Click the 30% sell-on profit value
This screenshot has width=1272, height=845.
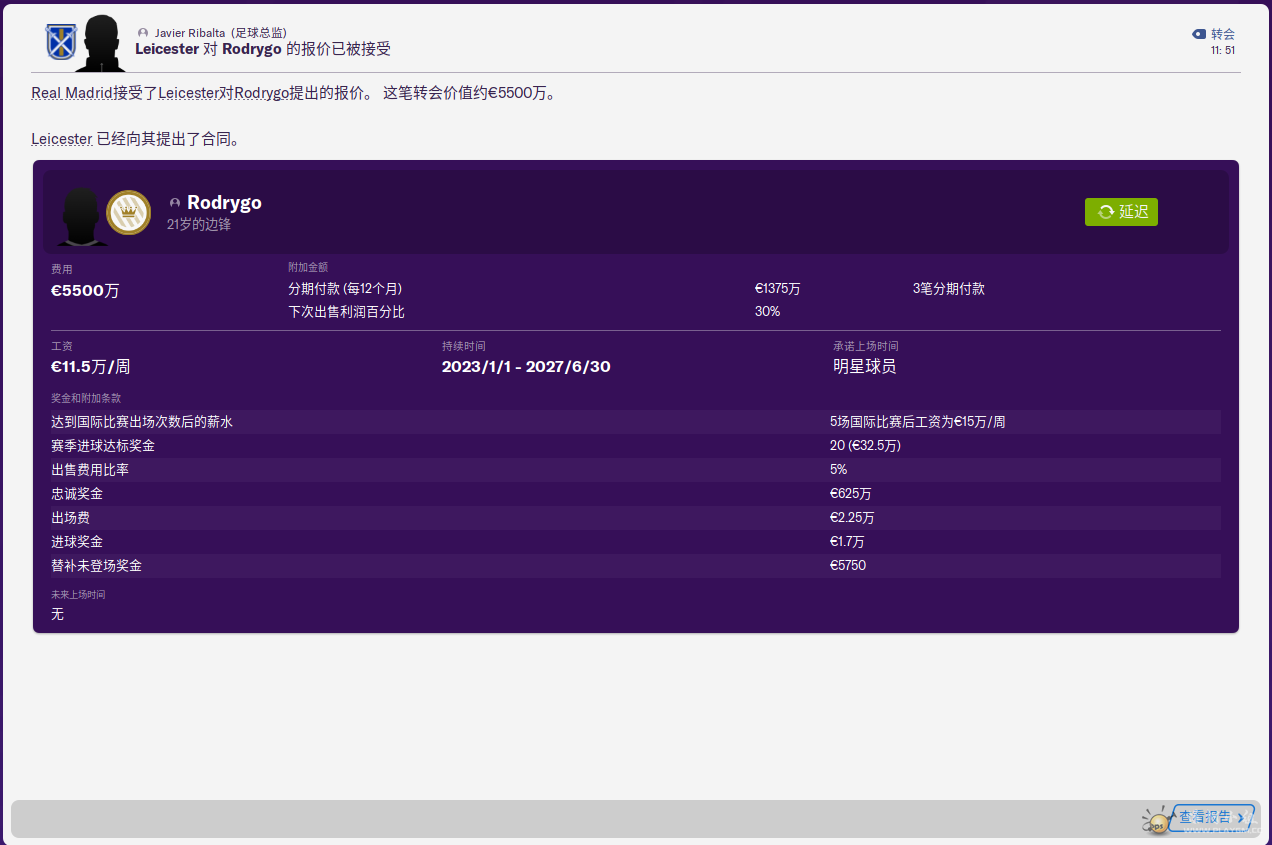[x=767, y=312]
